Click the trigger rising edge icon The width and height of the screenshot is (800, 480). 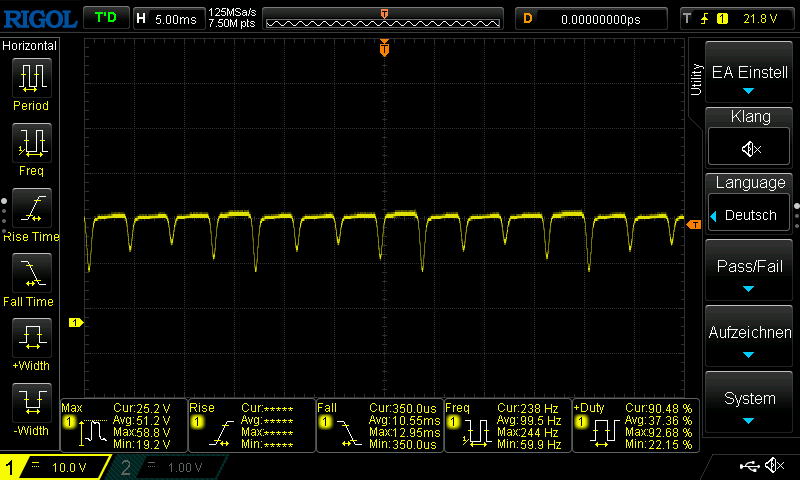705,19
